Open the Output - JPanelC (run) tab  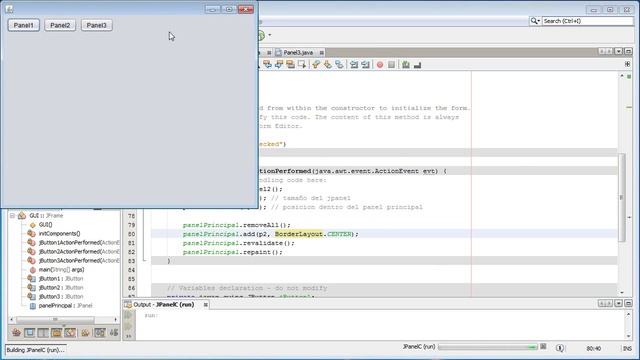(x=163, y=304)
